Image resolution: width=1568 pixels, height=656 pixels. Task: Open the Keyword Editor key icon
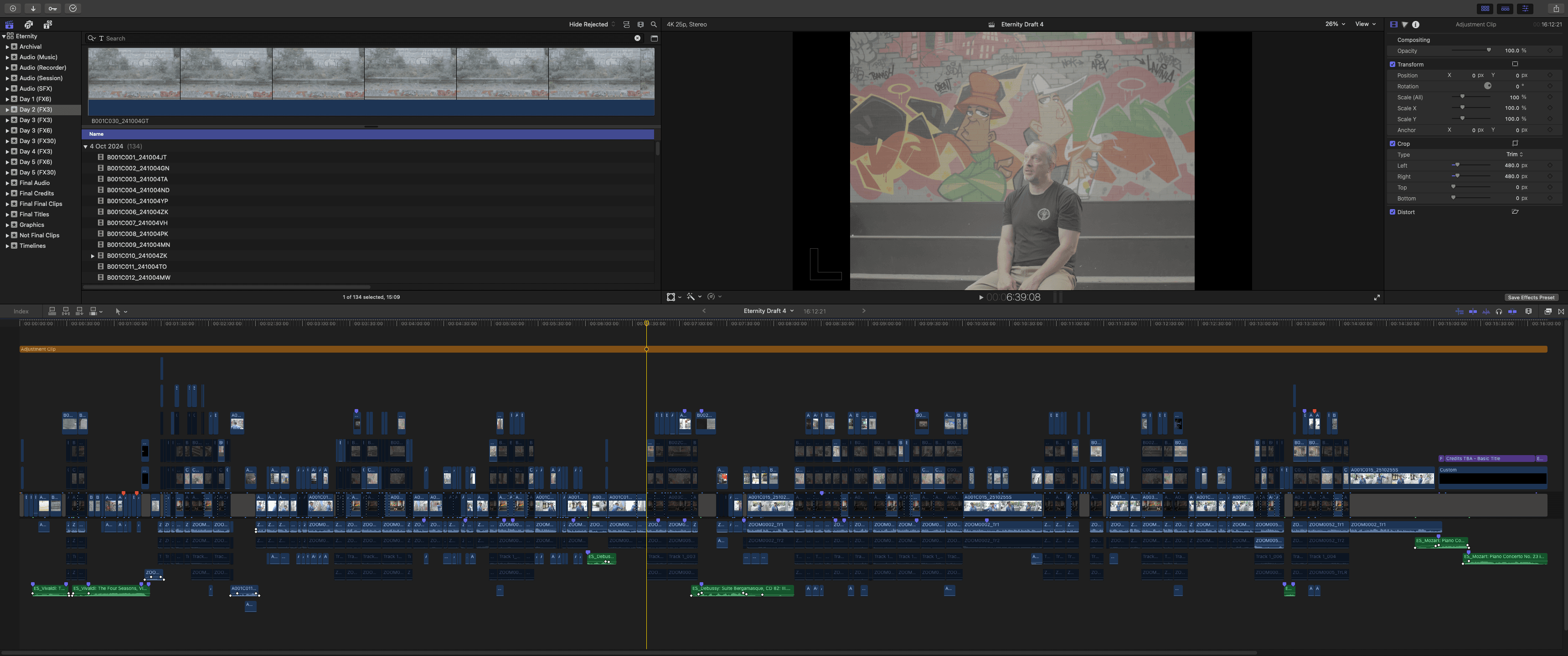tap(53, 9)
